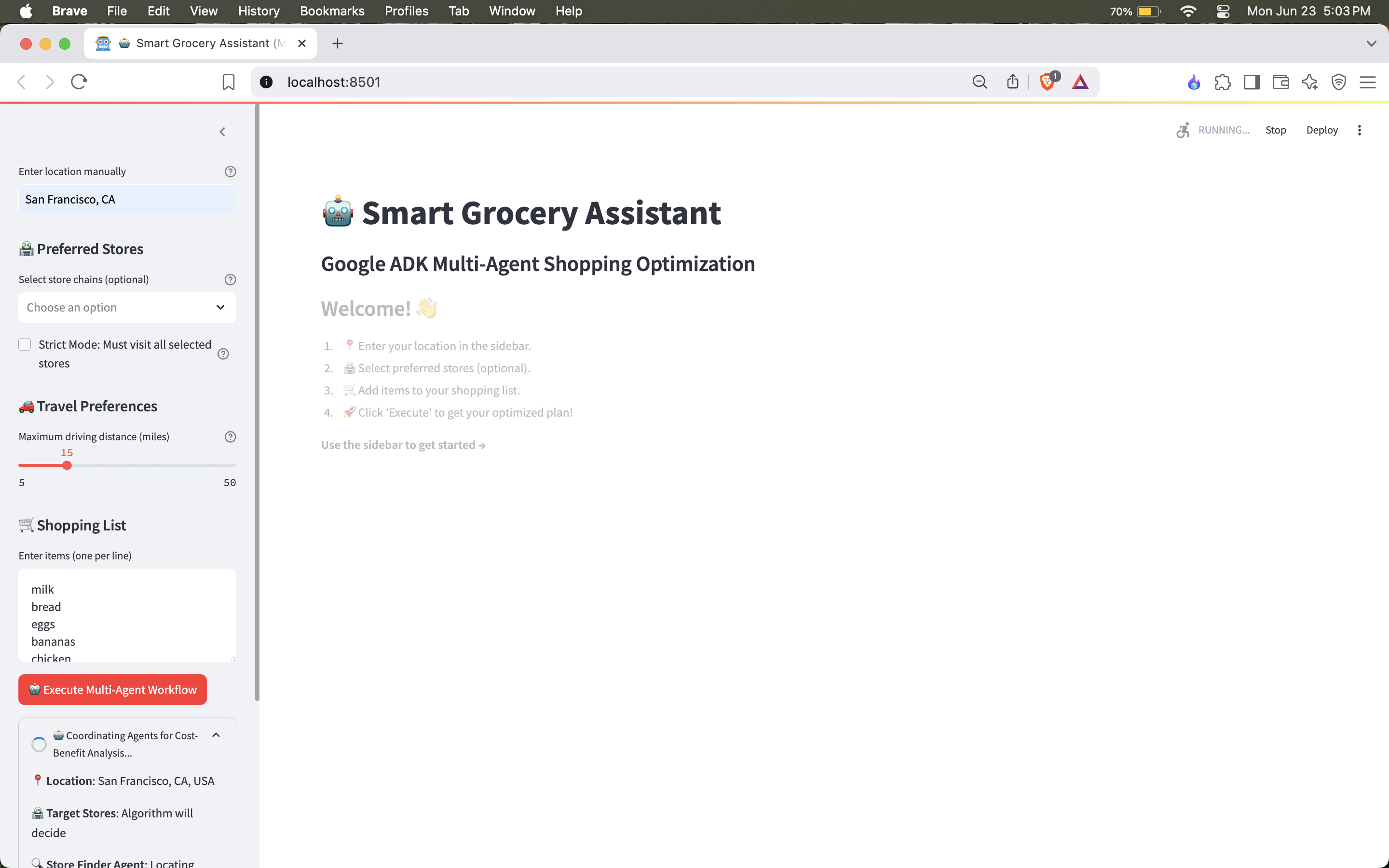Open the Bookmarks menu
1389x868 pixels.
point(332,11)
